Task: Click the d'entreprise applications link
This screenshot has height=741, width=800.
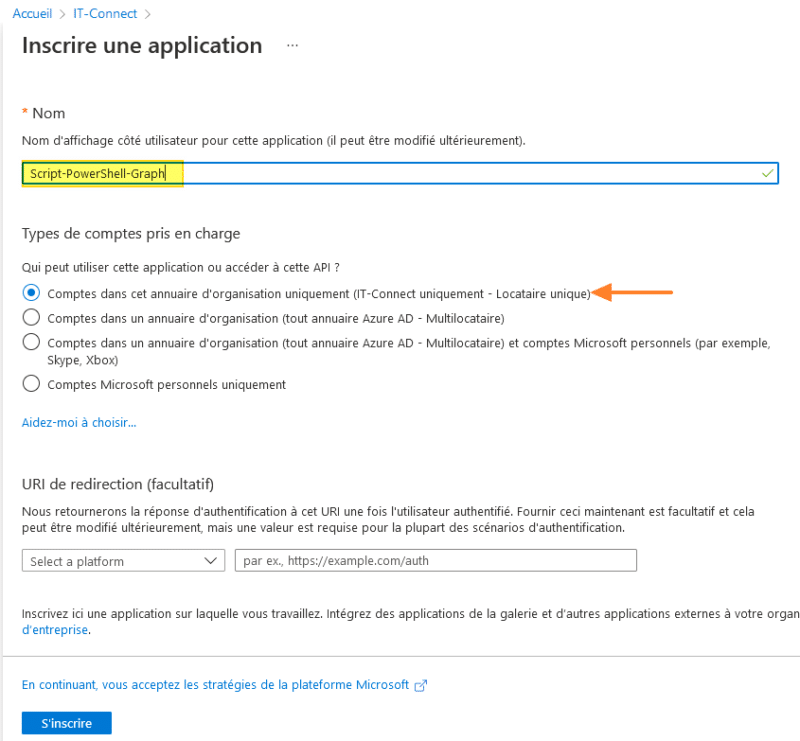Action: 55,630
